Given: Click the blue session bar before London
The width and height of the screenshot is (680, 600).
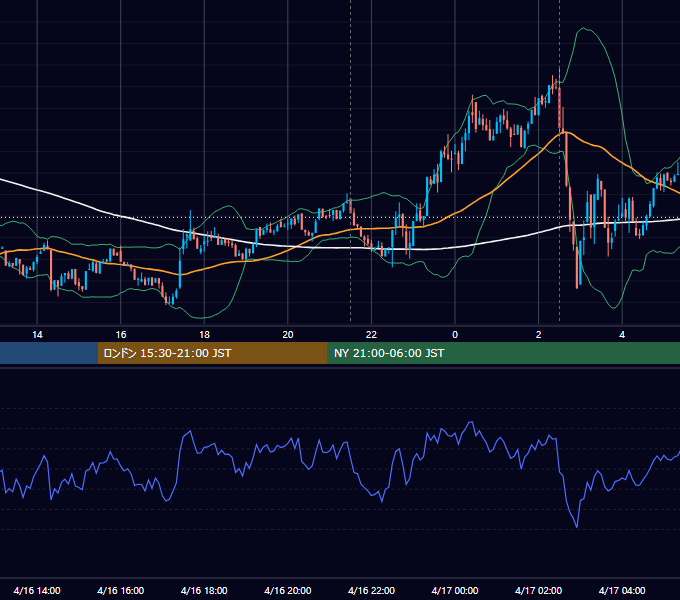Looking at the screenshot, I should click(49, 353).
